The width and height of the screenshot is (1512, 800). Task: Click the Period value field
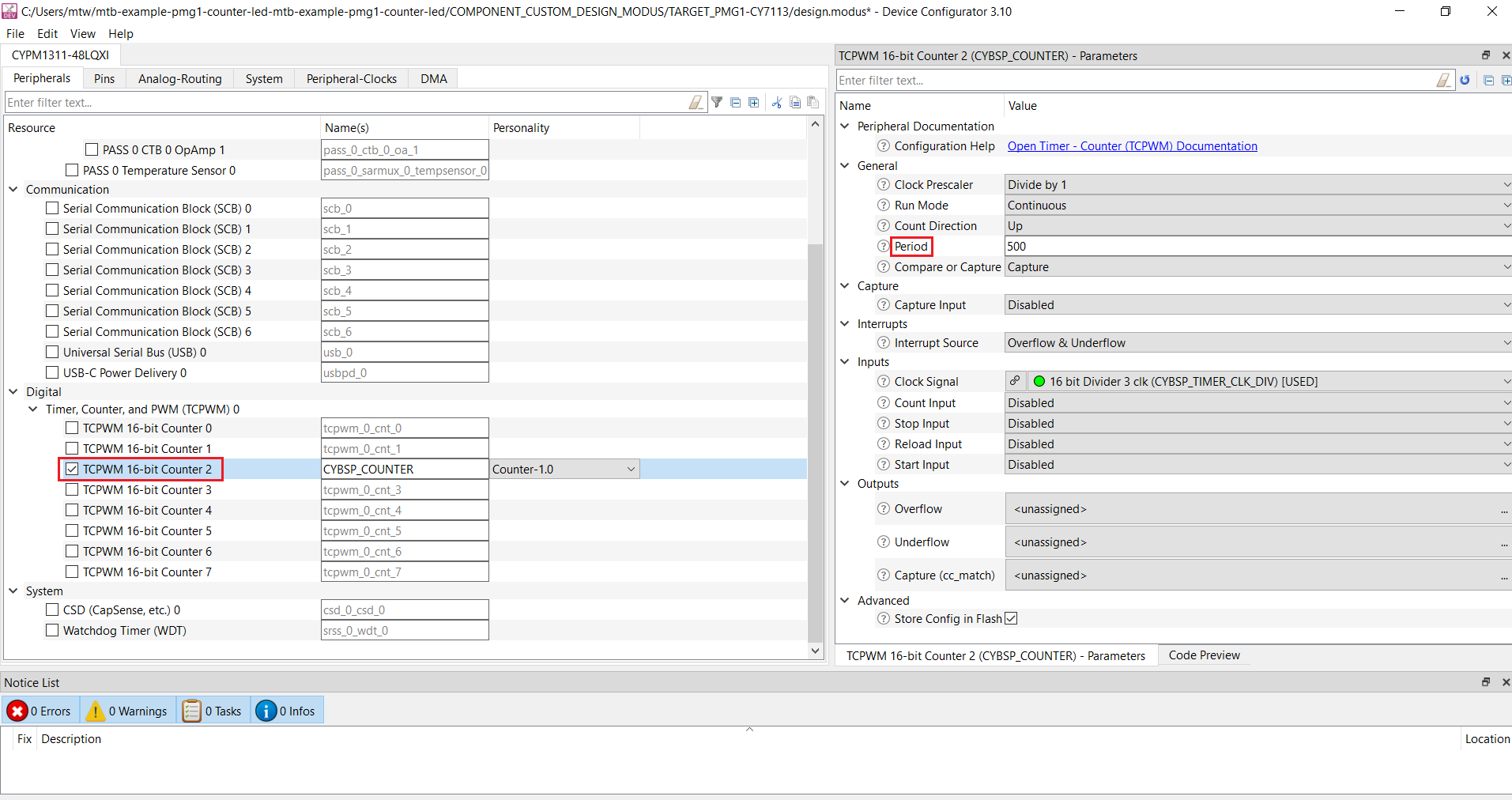click(x=1258, y=247)
